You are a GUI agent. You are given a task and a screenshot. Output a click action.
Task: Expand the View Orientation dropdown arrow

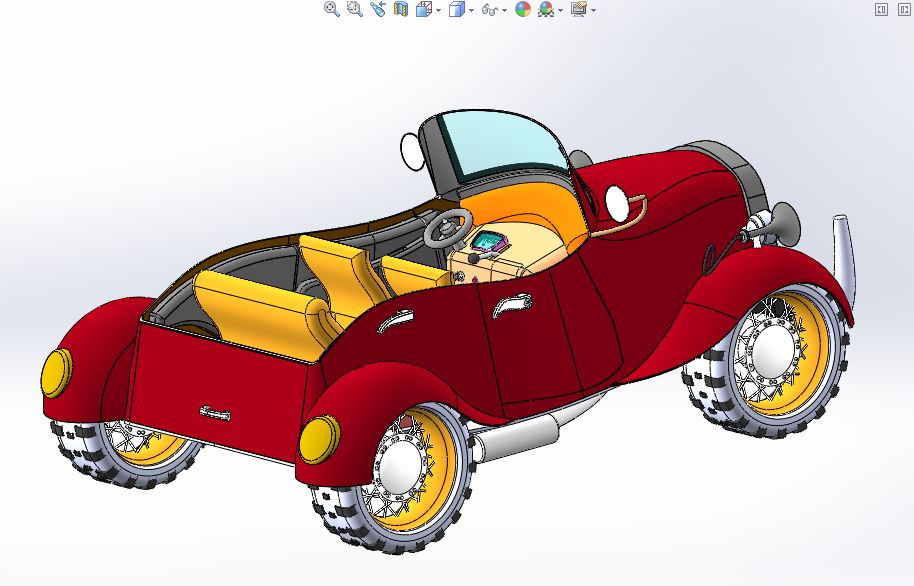[x=438, y=10]
